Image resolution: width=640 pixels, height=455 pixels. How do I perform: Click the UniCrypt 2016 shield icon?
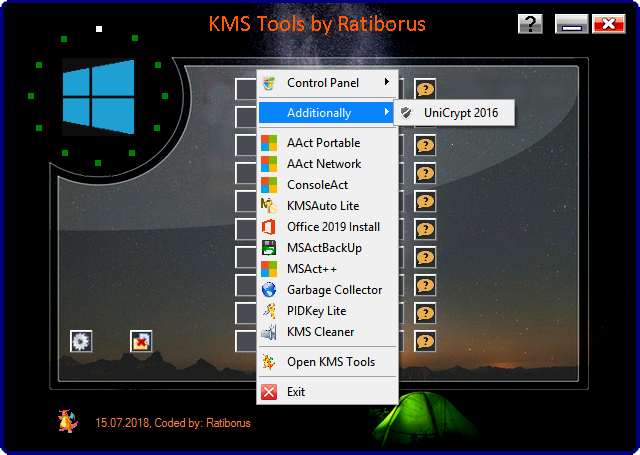pos(405,113)
